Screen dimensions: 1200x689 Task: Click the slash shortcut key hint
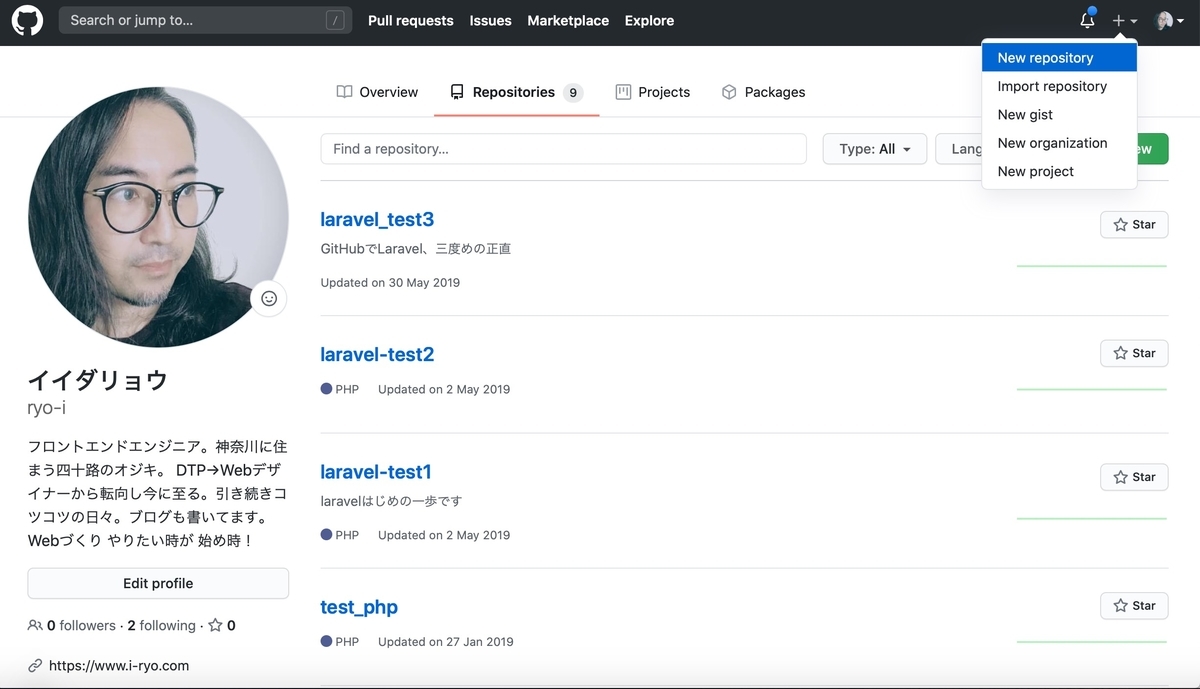tap(335, 20)
